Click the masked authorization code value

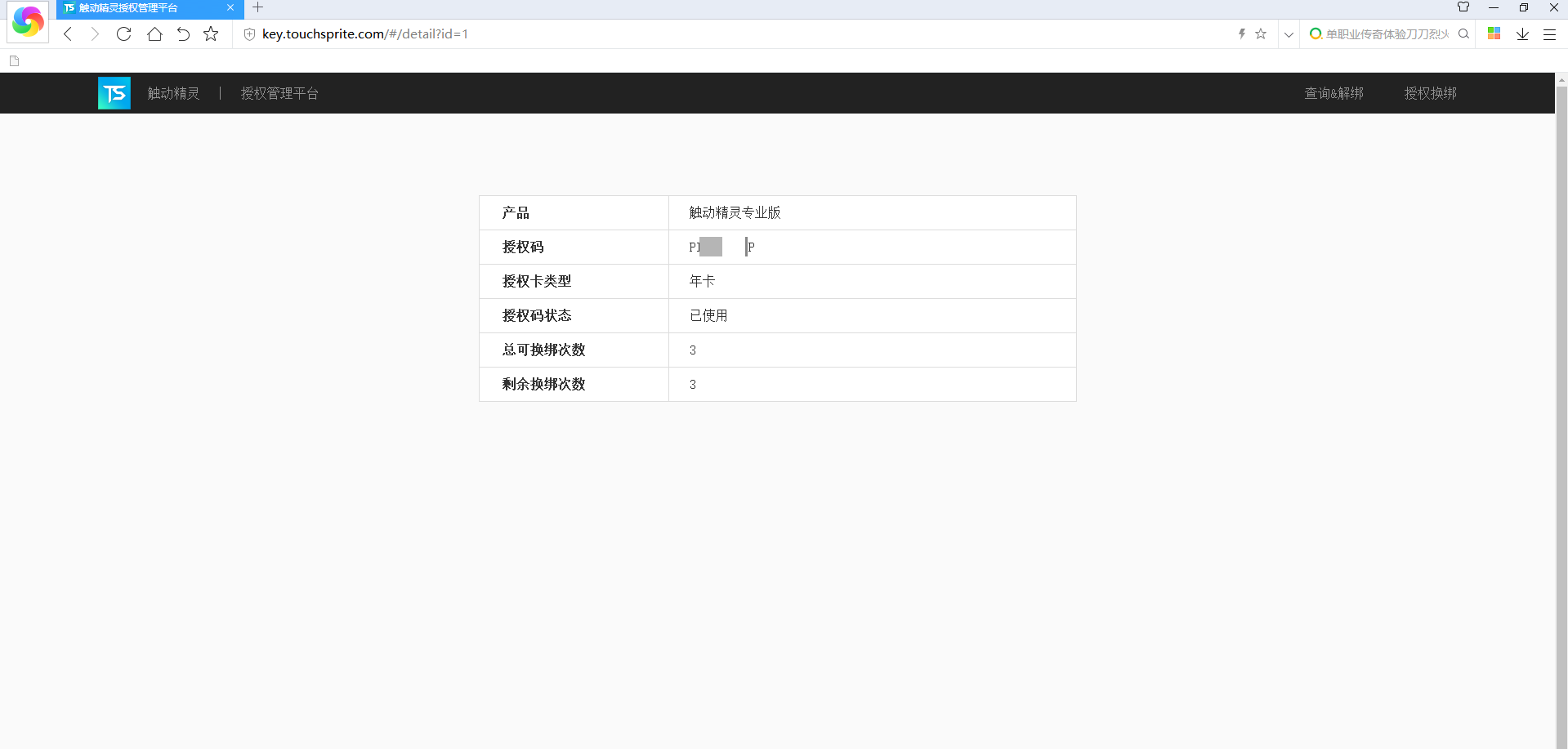coord(721,247)
